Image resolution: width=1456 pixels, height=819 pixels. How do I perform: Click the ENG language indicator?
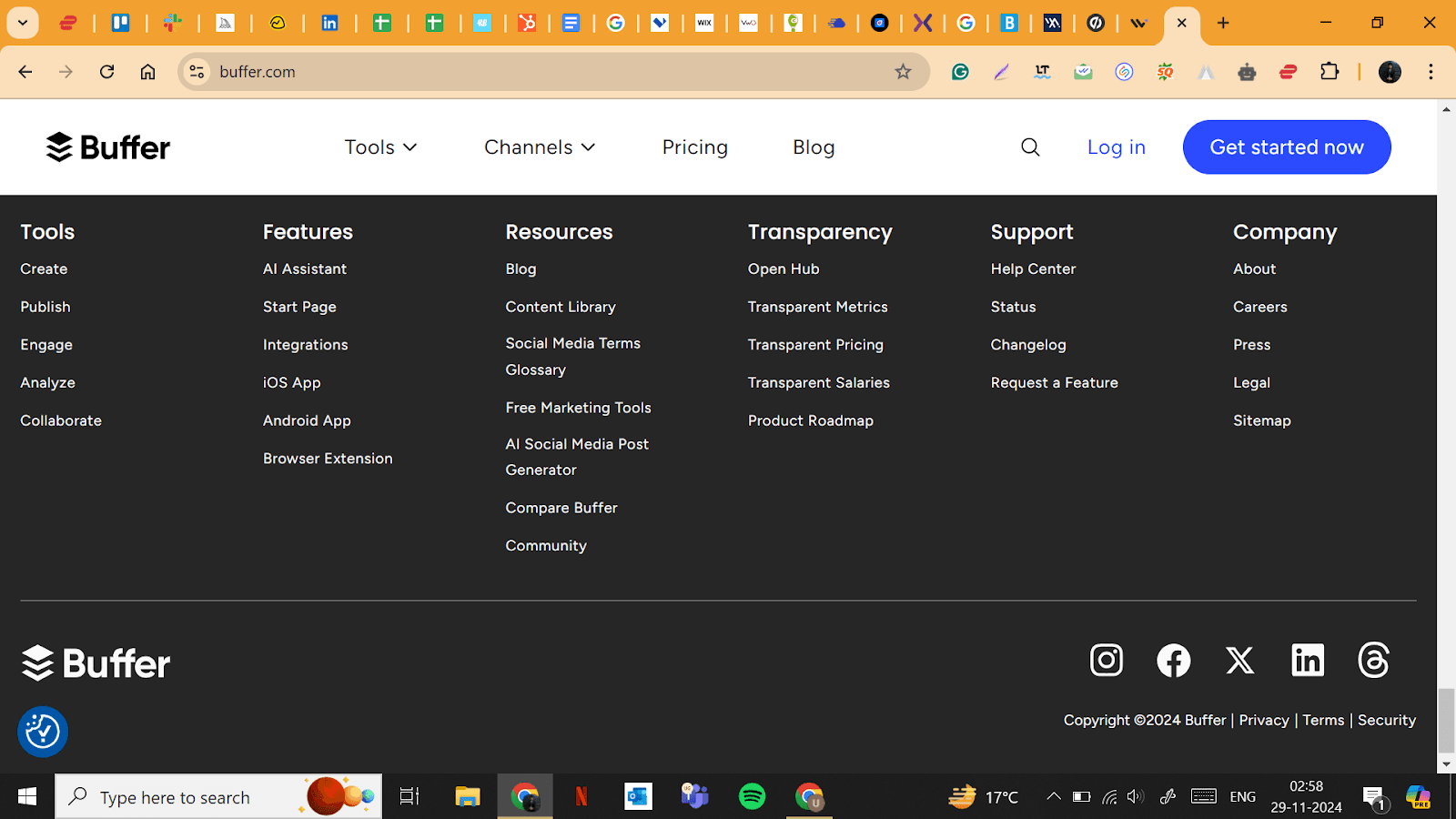[x=1242, y=797]
